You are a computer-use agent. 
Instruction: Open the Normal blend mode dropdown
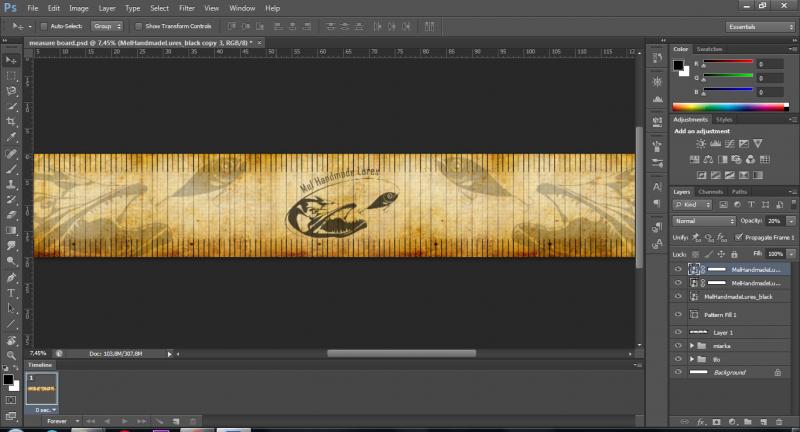704,220
